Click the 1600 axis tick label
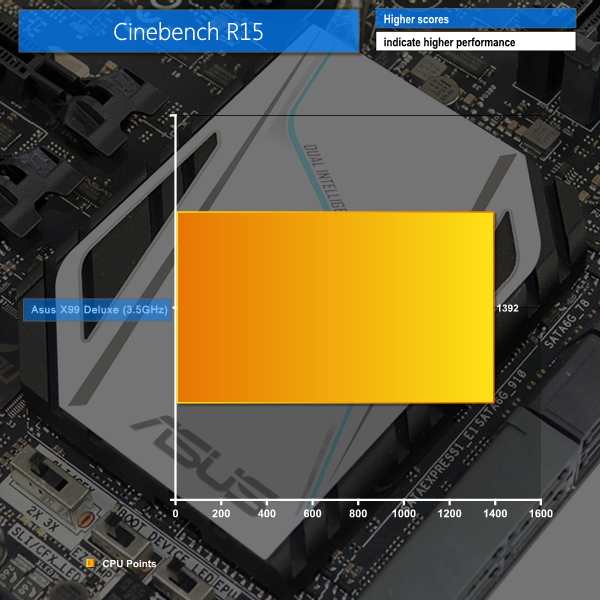The width and height of the screenshot is (600, 600). [x=541, y=514]
